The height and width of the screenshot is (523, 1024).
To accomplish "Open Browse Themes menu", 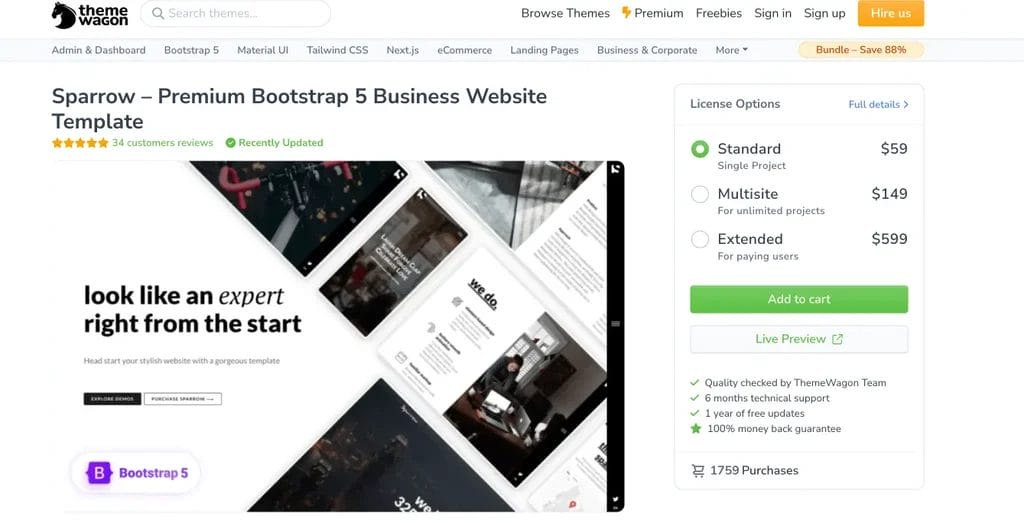I will (565, 13).
